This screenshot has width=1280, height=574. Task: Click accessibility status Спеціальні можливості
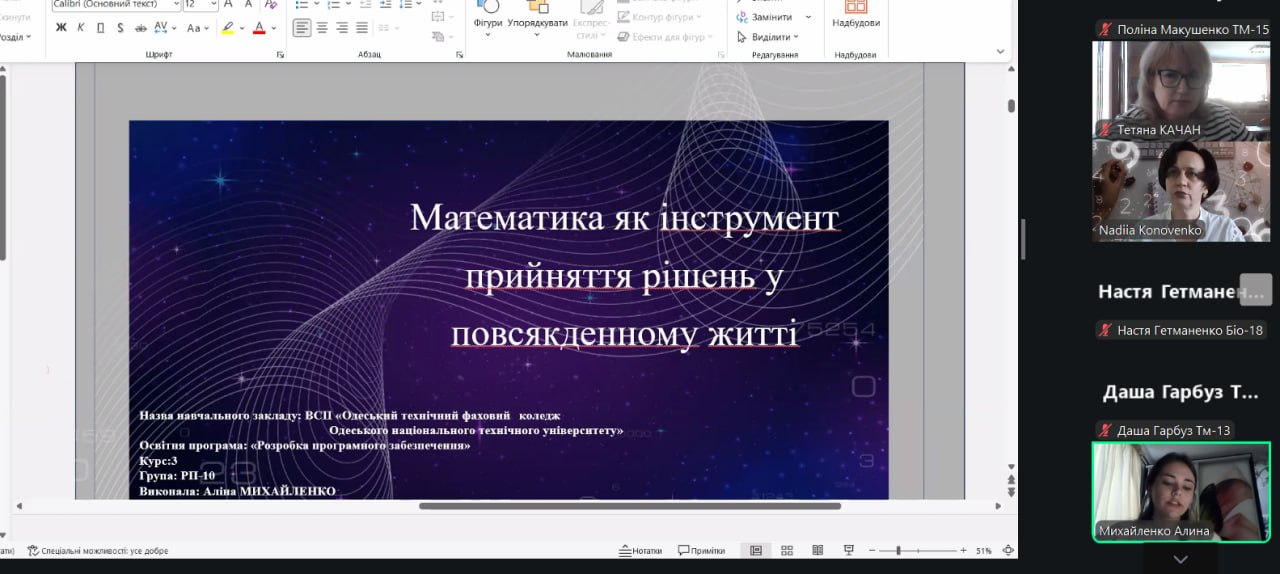(97, 551)
